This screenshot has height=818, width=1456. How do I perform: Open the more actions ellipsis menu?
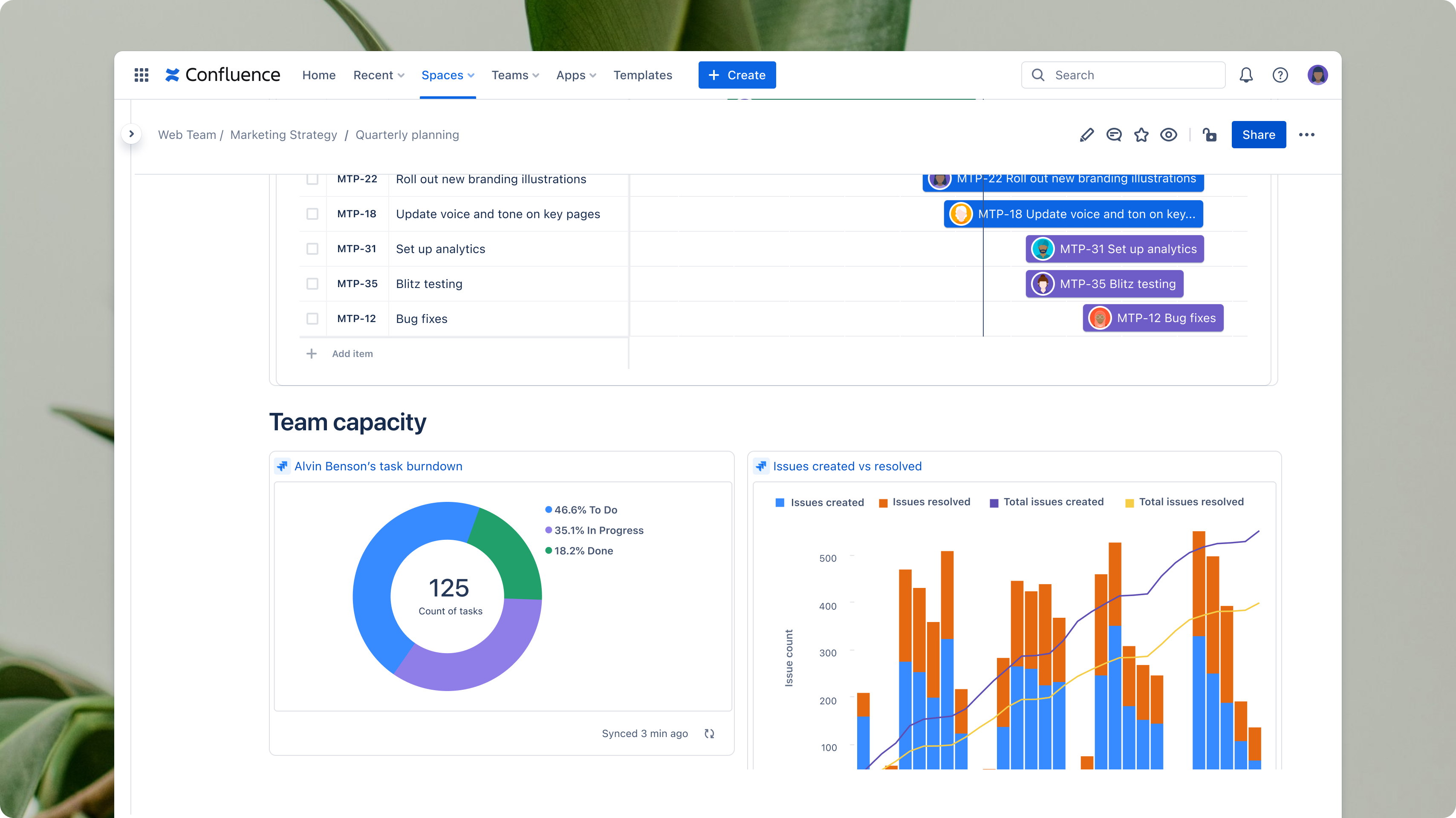click(1307, 135)
